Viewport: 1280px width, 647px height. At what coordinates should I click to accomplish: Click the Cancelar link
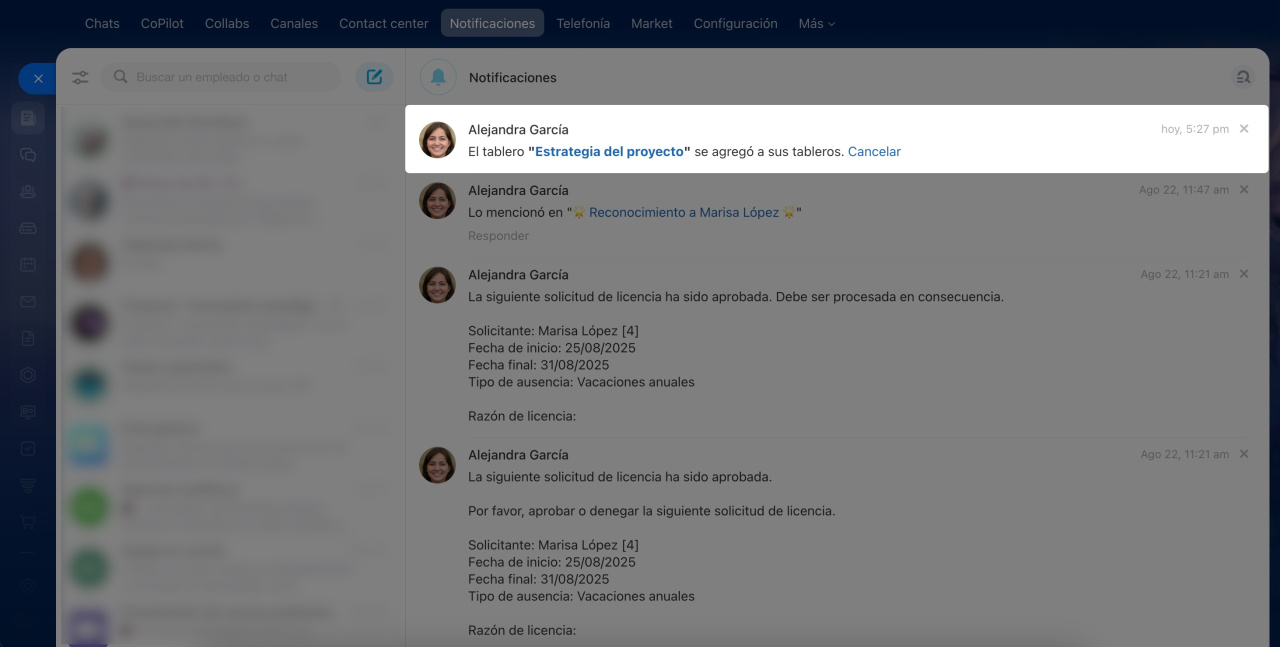tap(874, 152)
